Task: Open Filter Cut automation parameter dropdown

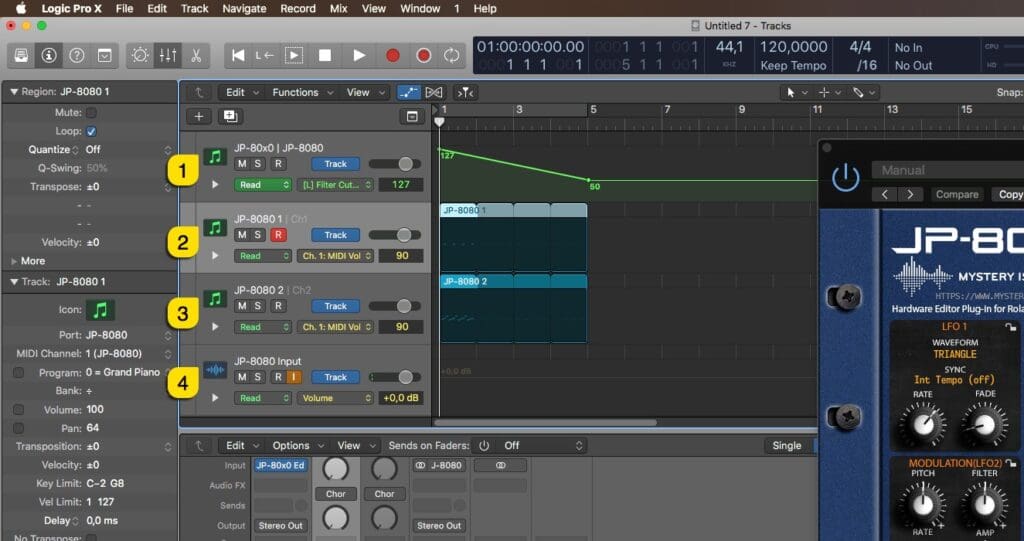Action: (336, 185)
